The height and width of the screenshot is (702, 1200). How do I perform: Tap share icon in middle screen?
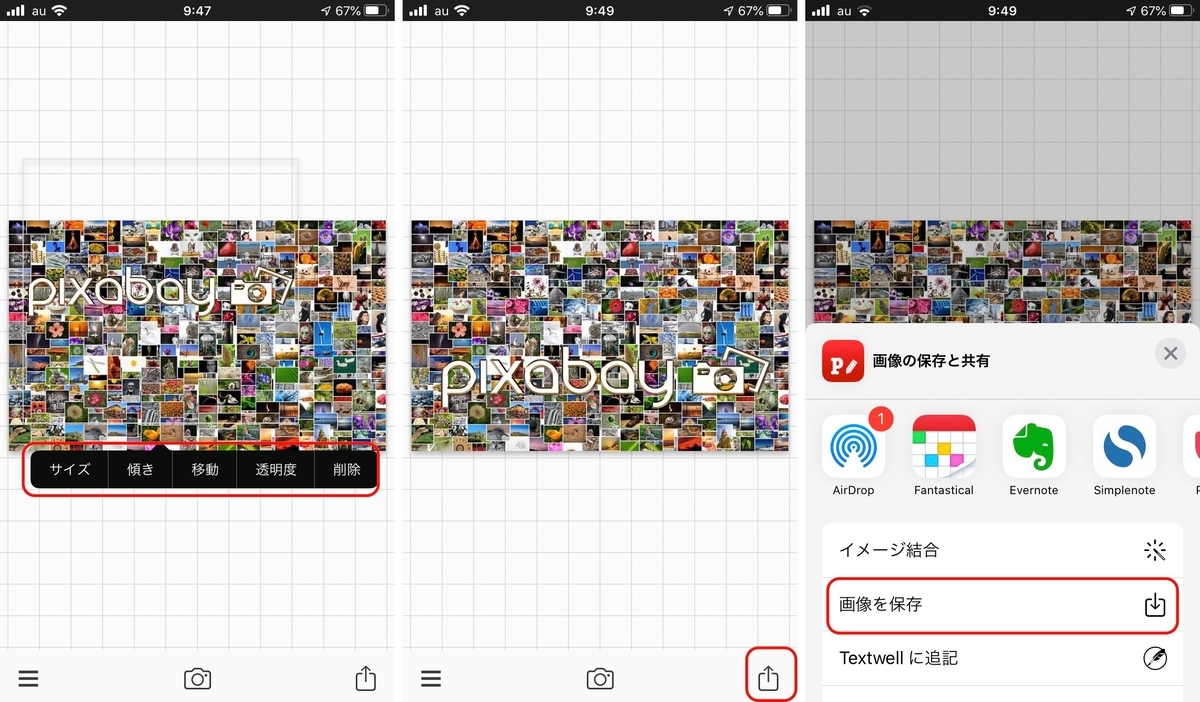pyautogui.click(x=768, y=677)
